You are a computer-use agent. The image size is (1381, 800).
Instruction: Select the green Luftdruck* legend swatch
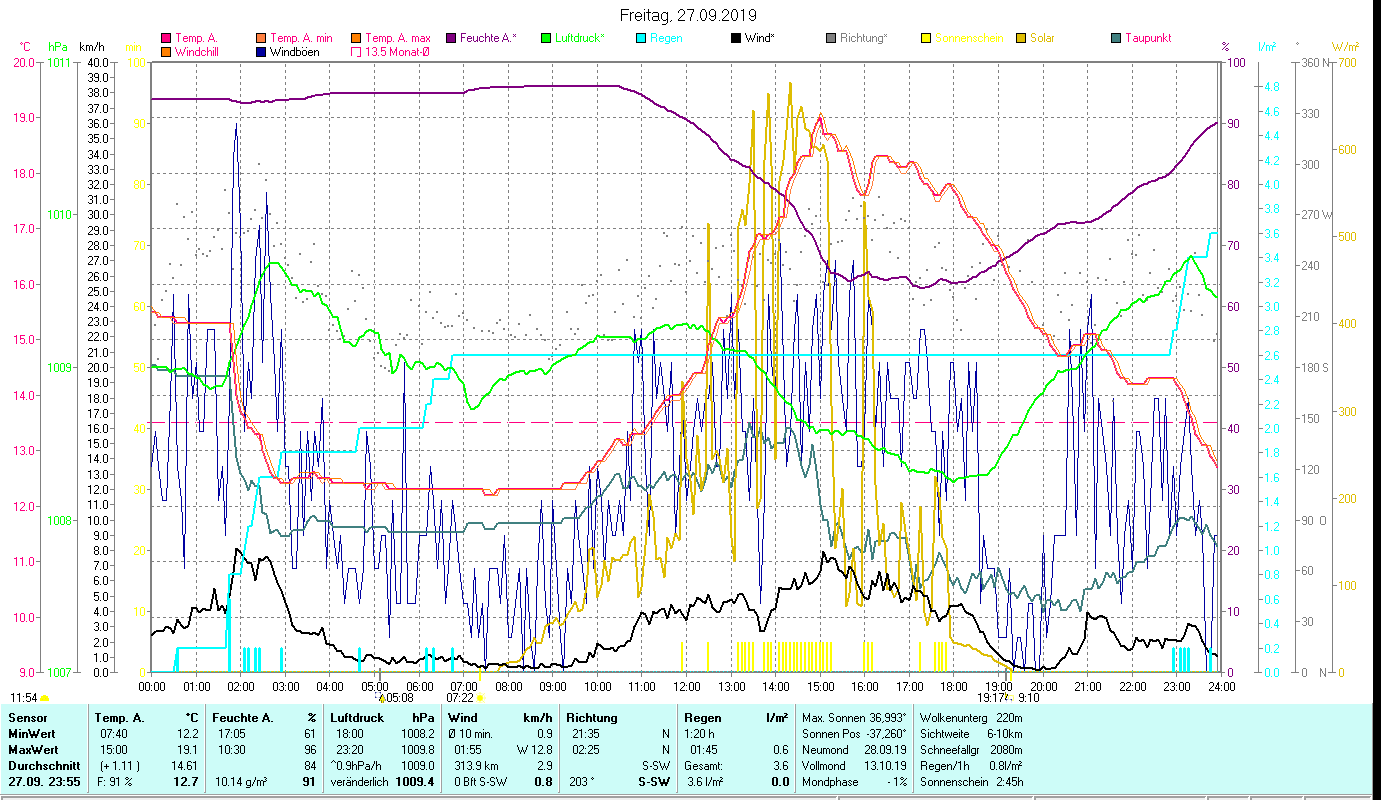[545, 38]
